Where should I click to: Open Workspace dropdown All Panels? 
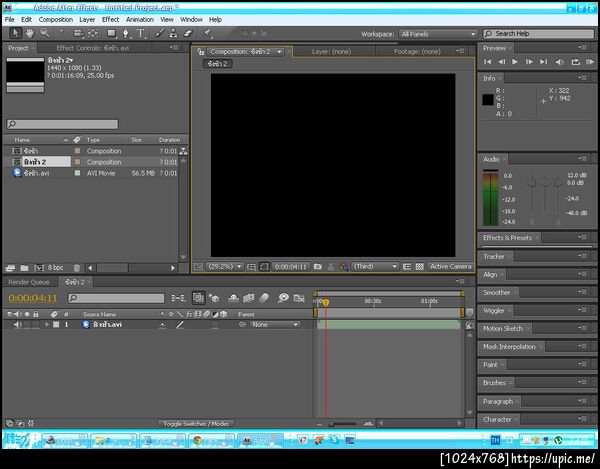tap(438, 34)
